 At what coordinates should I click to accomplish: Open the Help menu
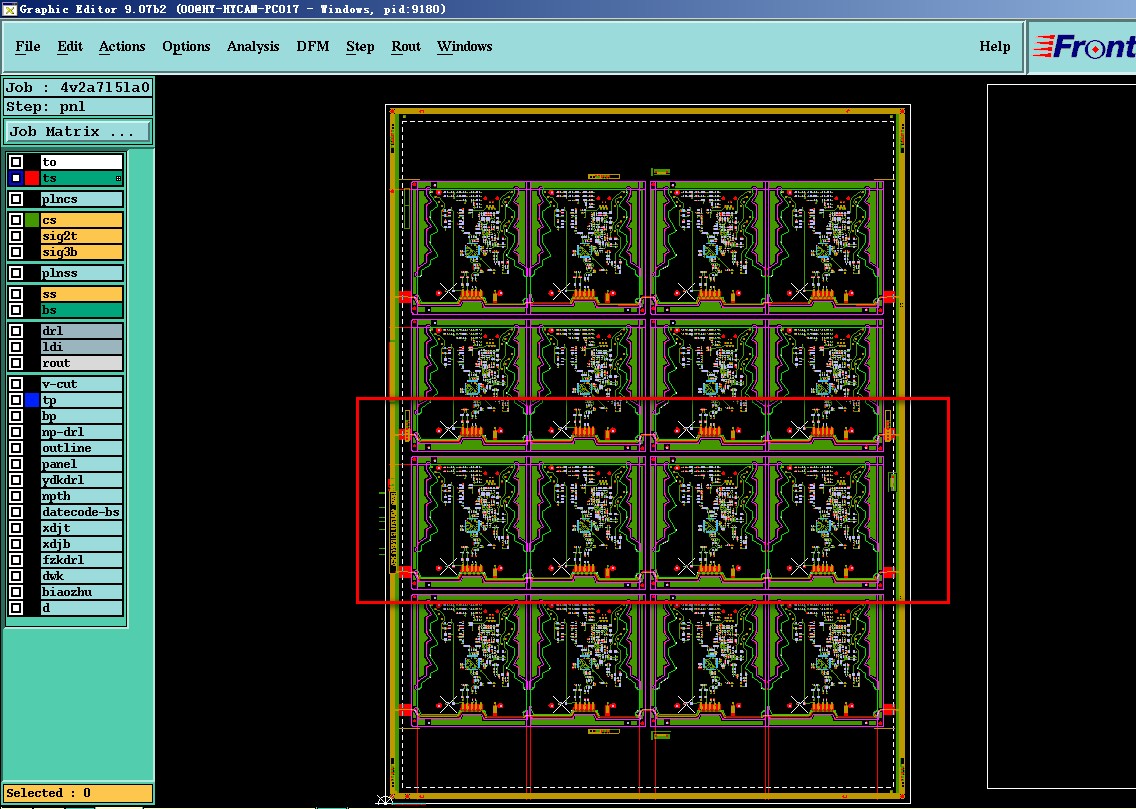995,46
